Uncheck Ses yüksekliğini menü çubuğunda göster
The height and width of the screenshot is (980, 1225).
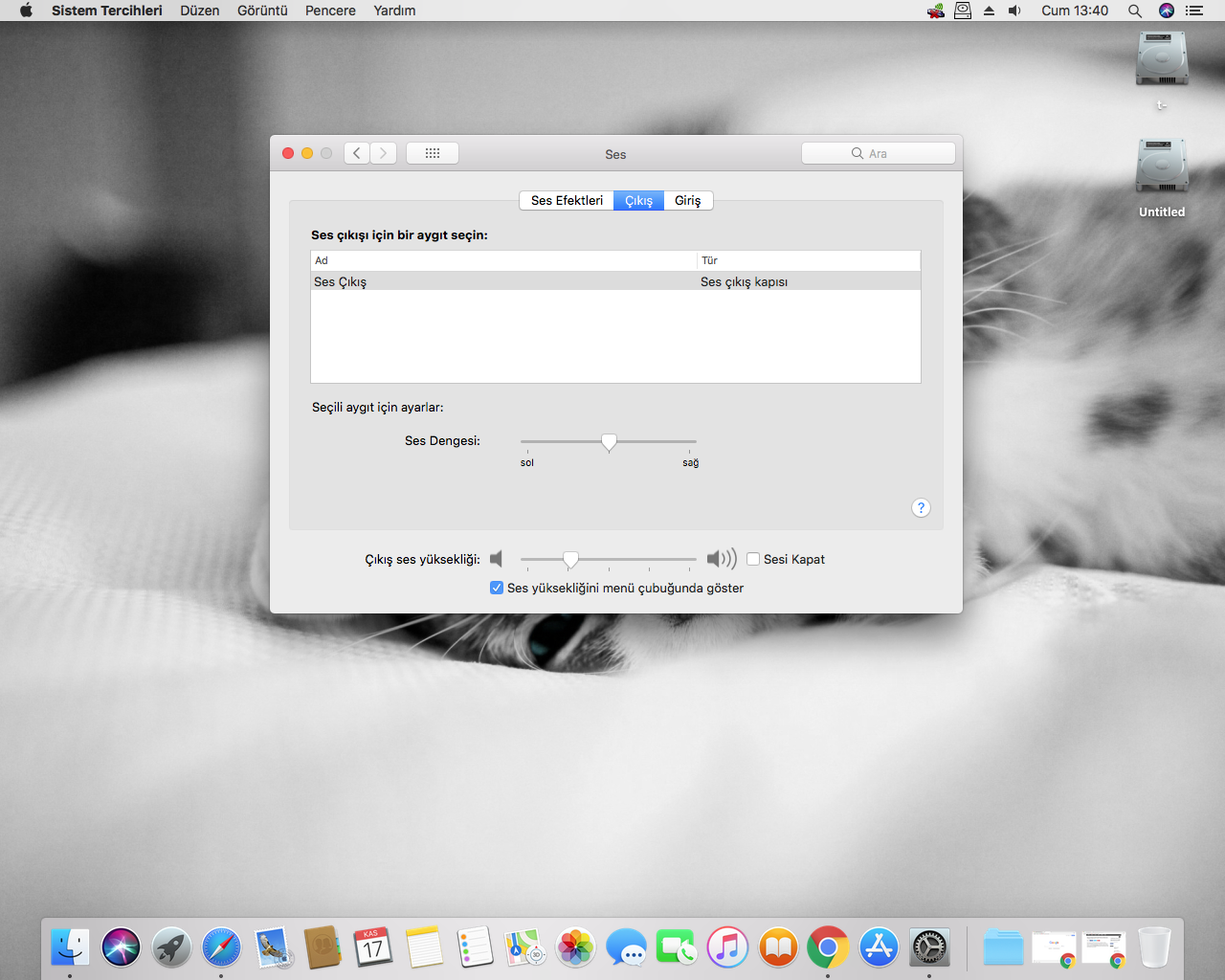click(x=497, y=588)
